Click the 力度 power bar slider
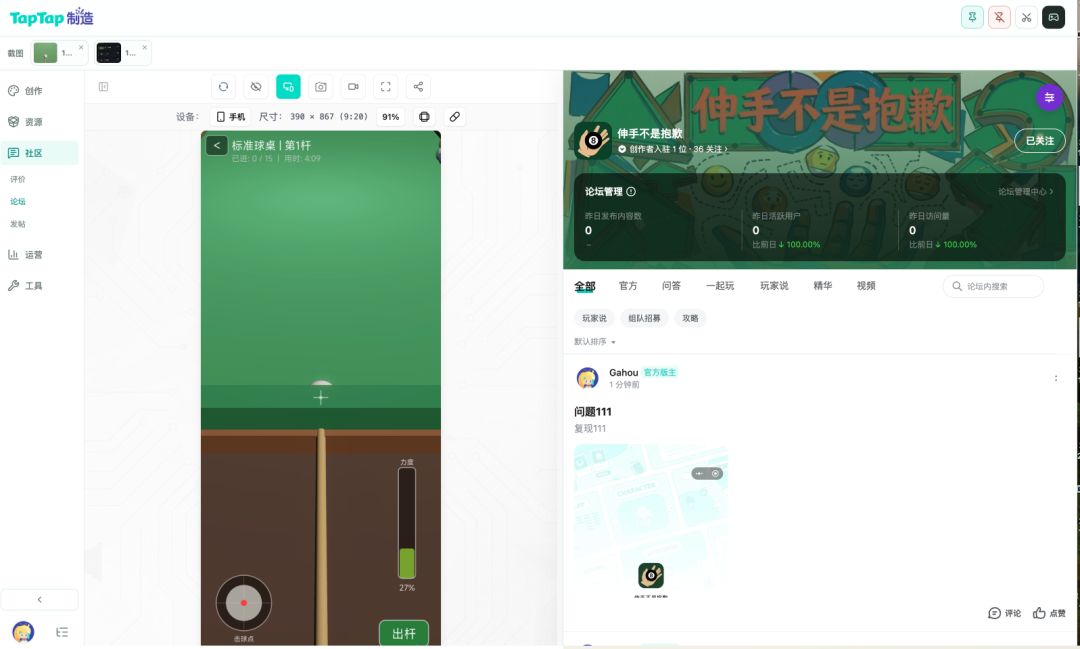The height and width of the screenshot is (649, 1080). coord(407,524)
